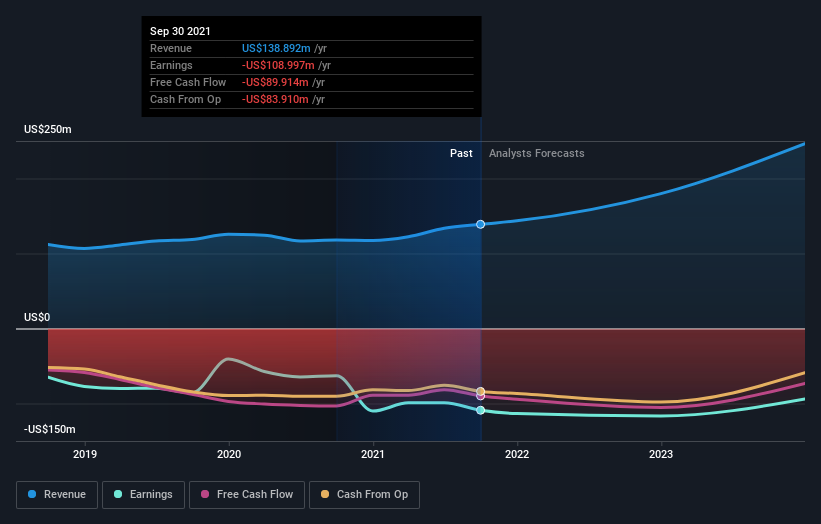Click the 'Past' label on chart

point(461,153)
